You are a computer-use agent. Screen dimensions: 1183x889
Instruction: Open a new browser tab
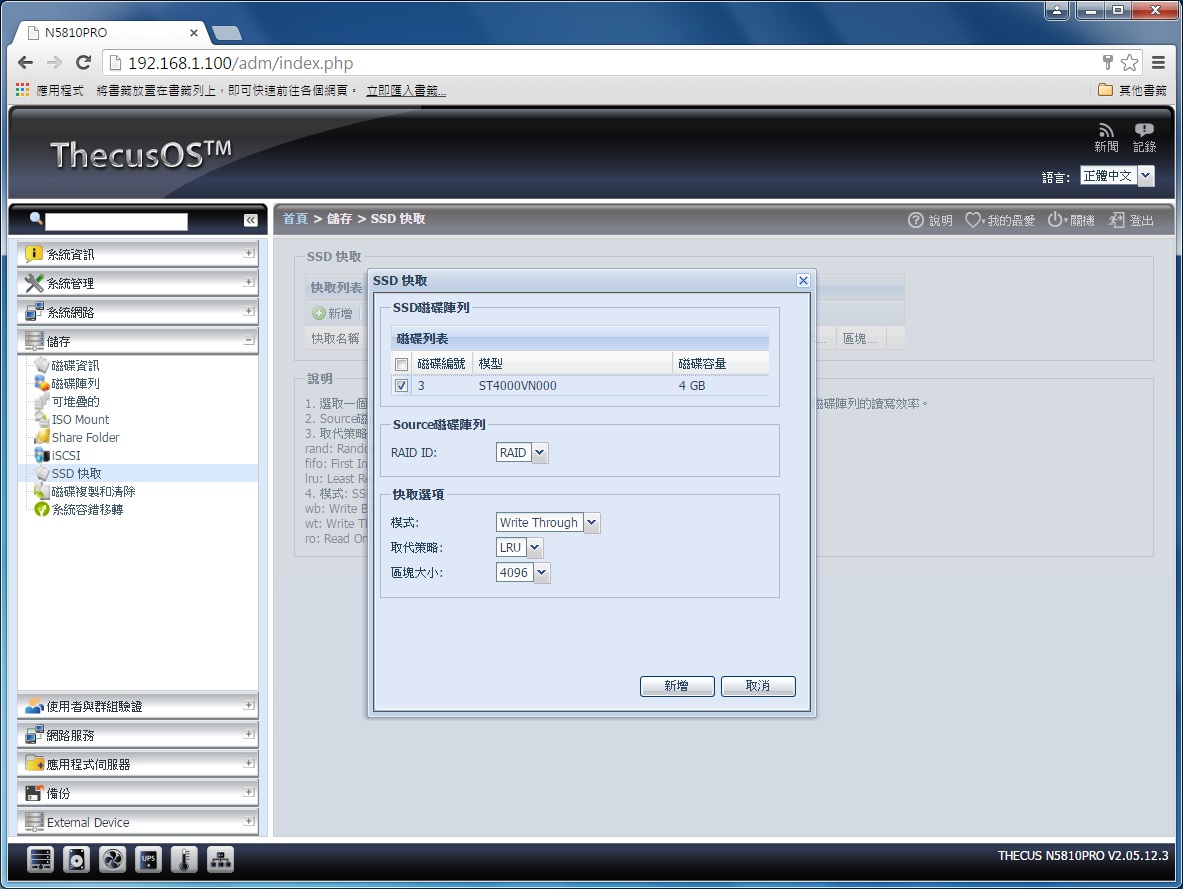point(226,32)
